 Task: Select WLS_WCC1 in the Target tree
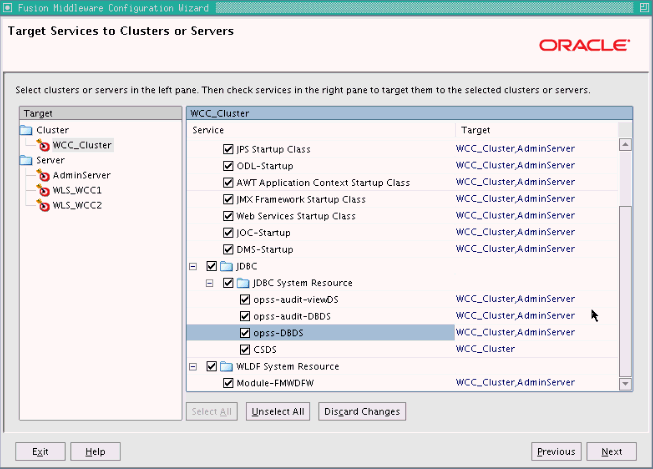point(77,190)
